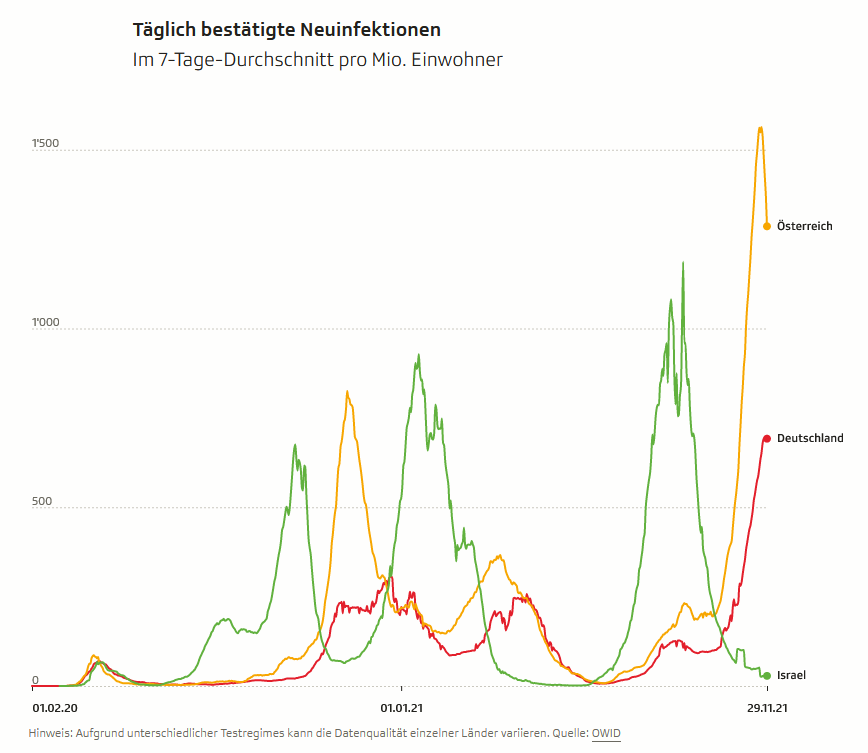Click the 1'500 y-axis label
The width and height of the screenshot is (868, 753).
point(46,144)
